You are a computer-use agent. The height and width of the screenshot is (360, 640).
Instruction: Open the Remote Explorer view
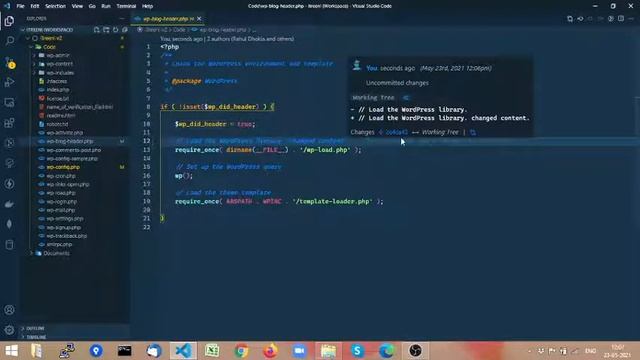[9, 102]
